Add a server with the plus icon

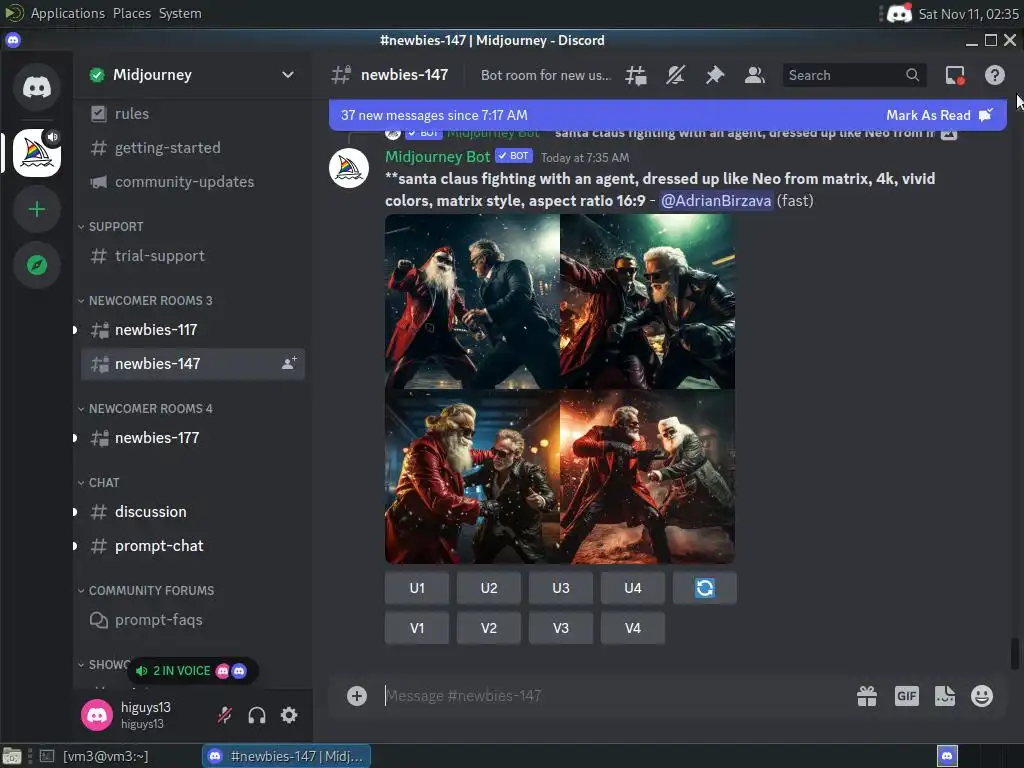click(37, 209)
